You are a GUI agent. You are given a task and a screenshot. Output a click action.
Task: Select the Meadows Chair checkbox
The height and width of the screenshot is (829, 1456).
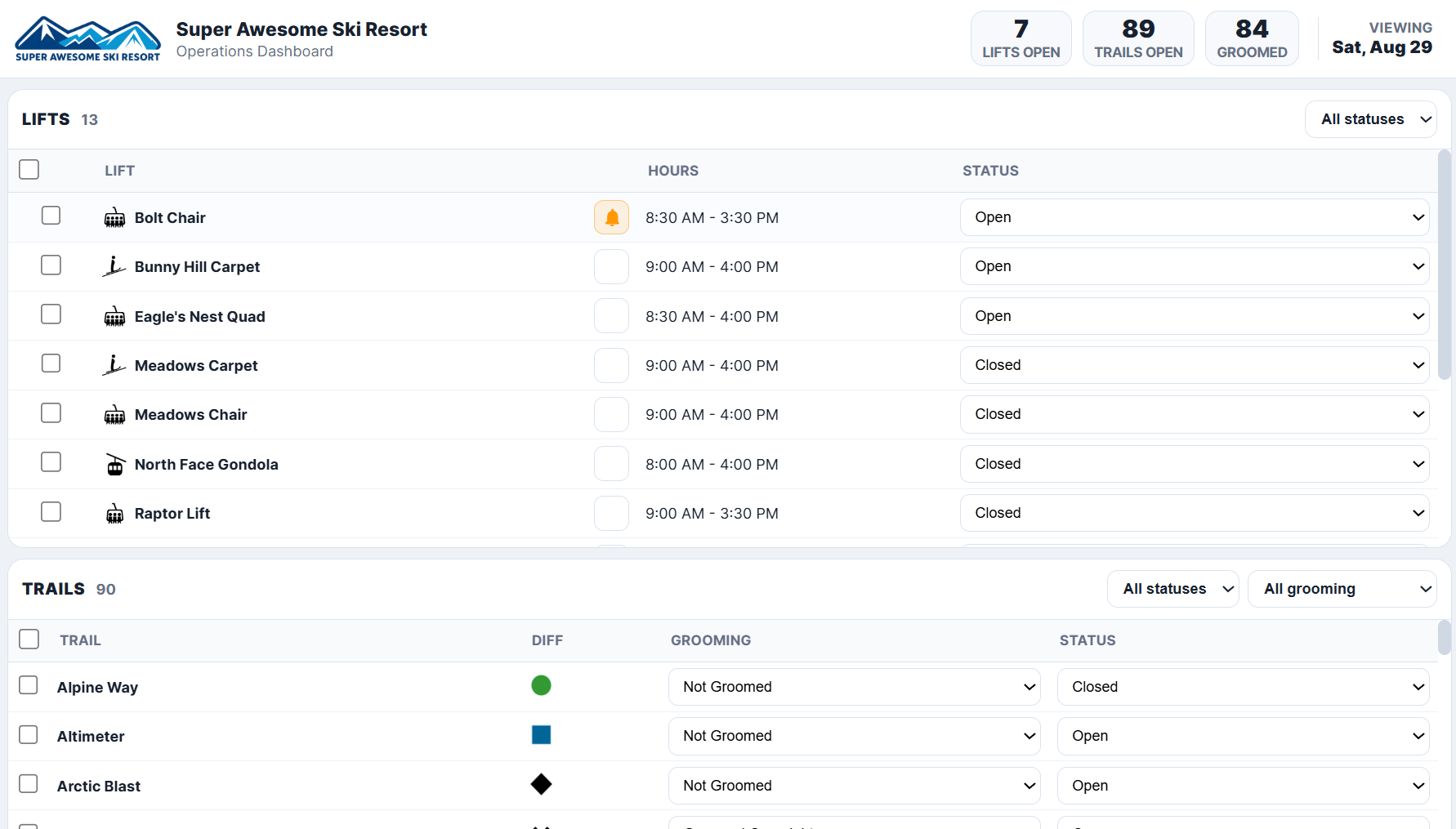(51, 412)
